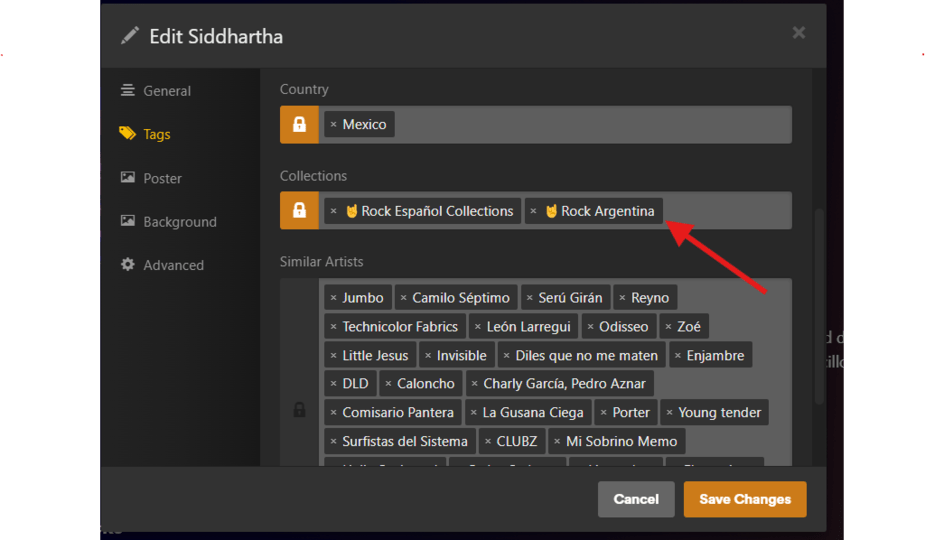Open the Background section
This screenshot has width=925, height=540.
coord(169,222)
